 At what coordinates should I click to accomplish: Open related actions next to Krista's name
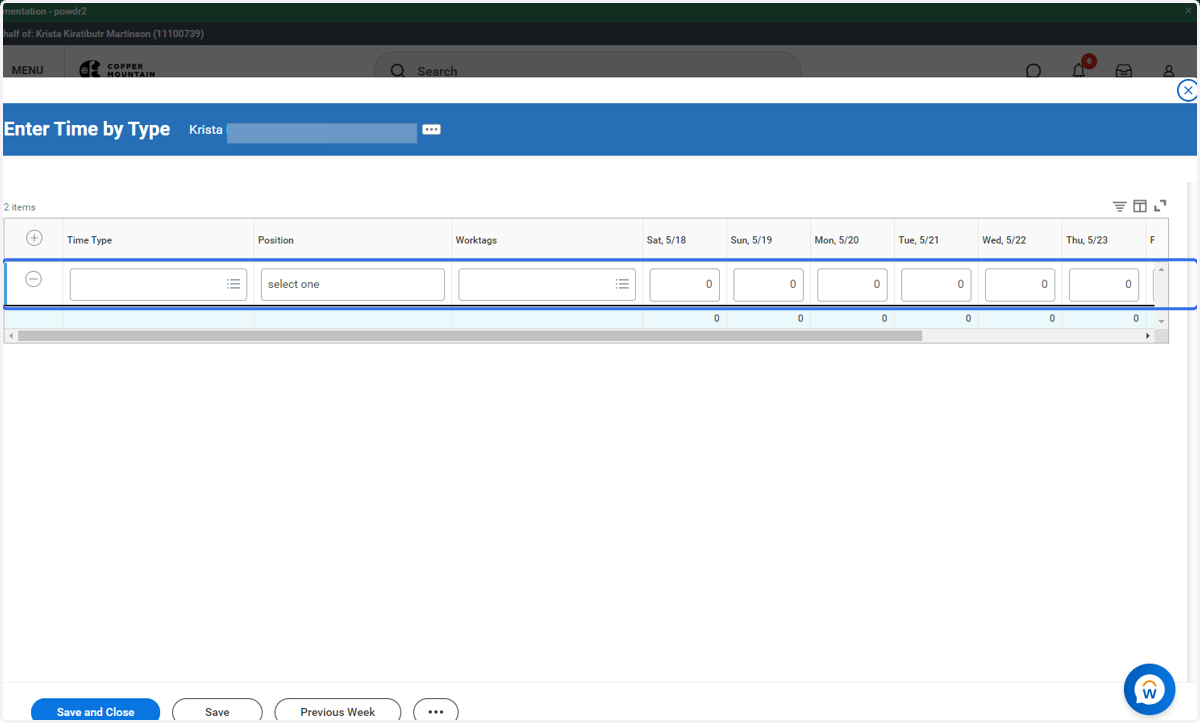[431, 130]
